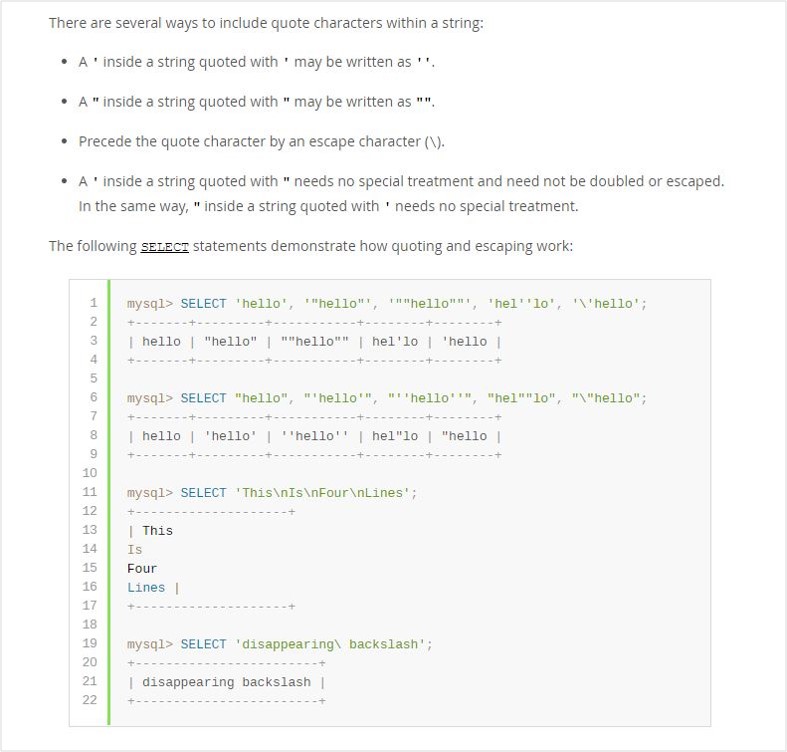Click the bullet about escape character (\)
The image size is (787, 752).
point(261,142)
